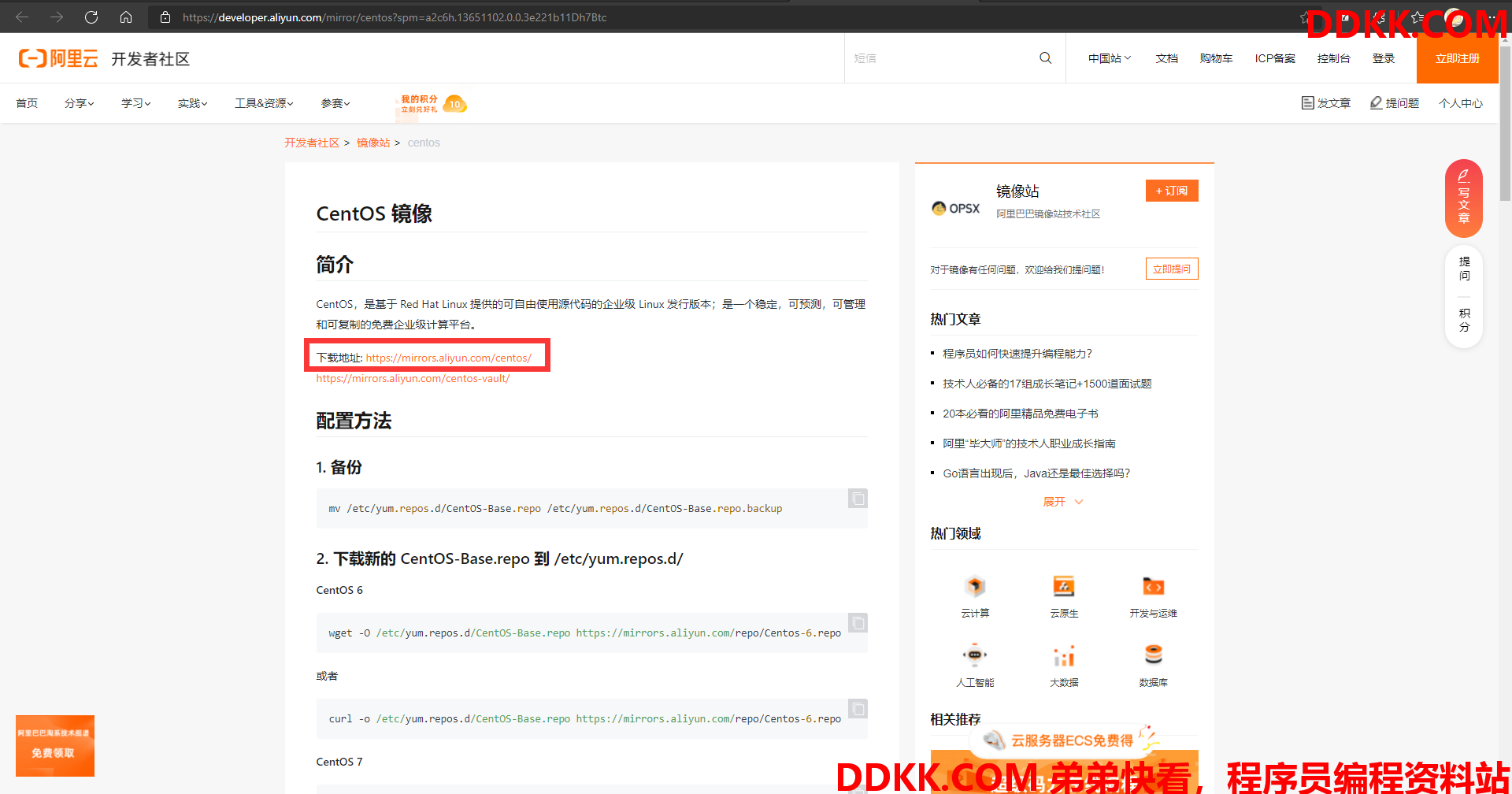Screen dimensions: 1512x794
Task: Click the OPSX mirror station logo
Action: pos(956,208)
